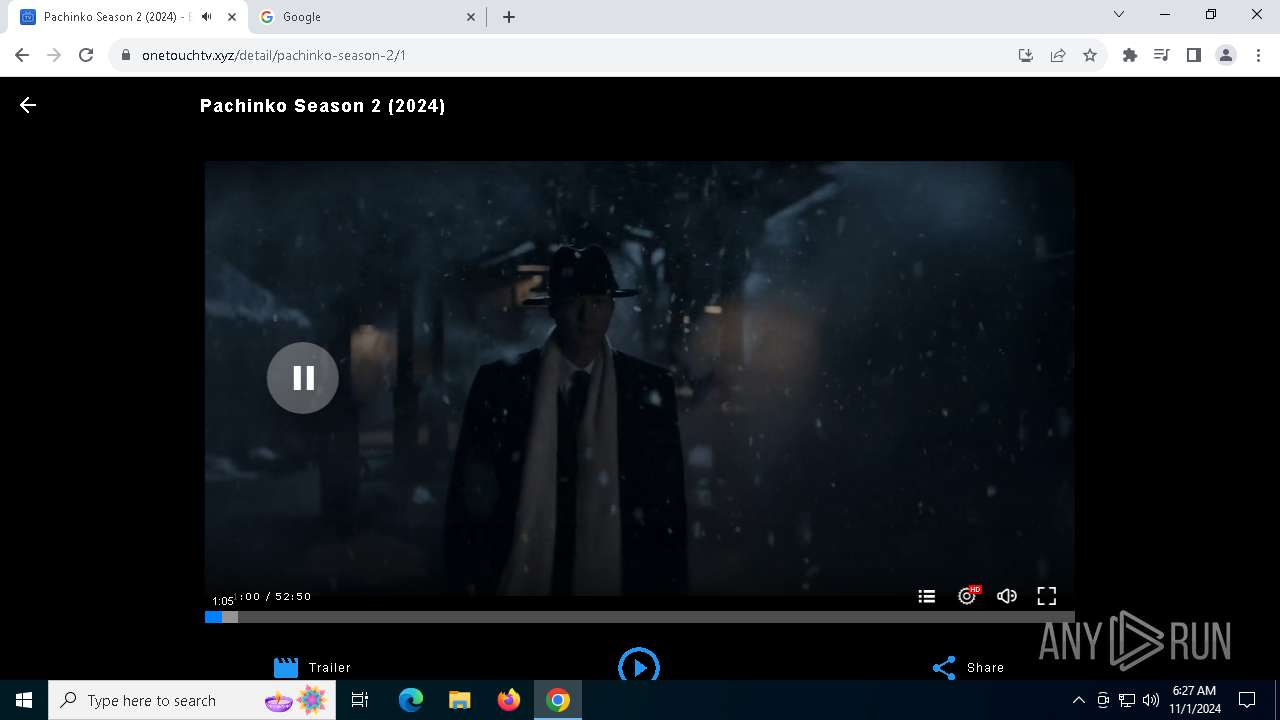Click the install app icon
Viewport: 1280px width, 720px height.
pyautogui.click(x=1026, y=55)
